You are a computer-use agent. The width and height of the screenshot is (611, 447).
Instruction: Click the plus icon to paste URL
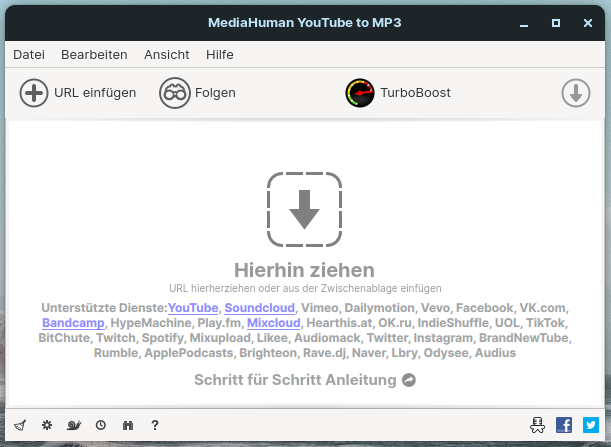[34, 93]
